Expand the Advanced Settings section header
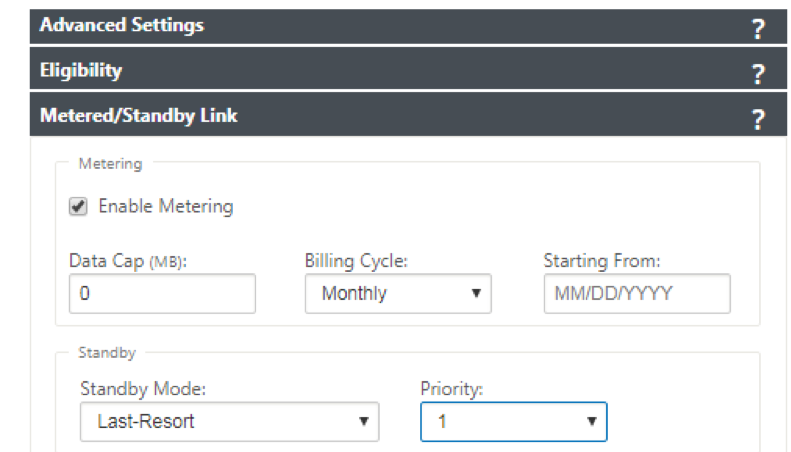The image size is (791, 452). [x=408, y=26]
